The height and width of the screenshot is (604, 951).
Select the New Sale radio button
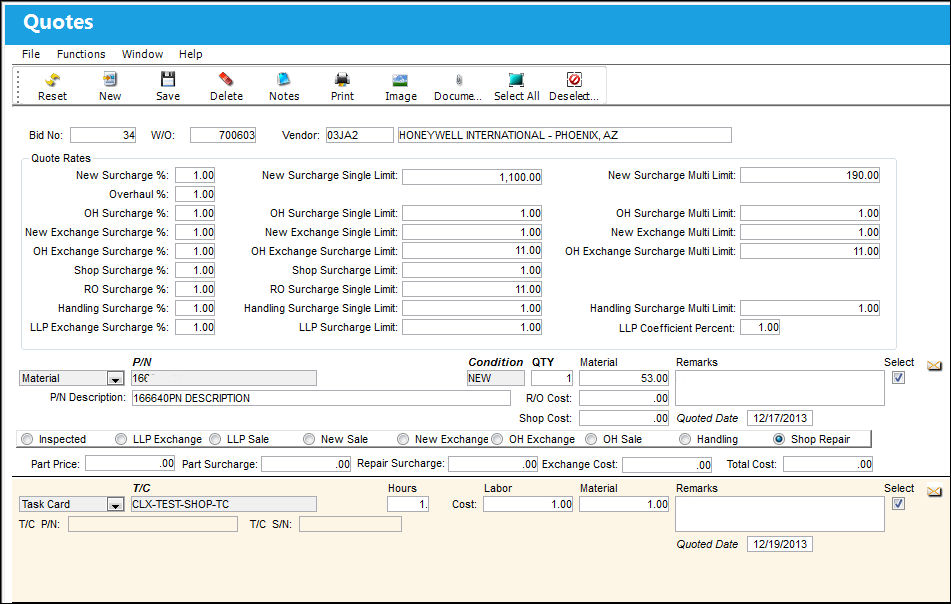point(309,439)
